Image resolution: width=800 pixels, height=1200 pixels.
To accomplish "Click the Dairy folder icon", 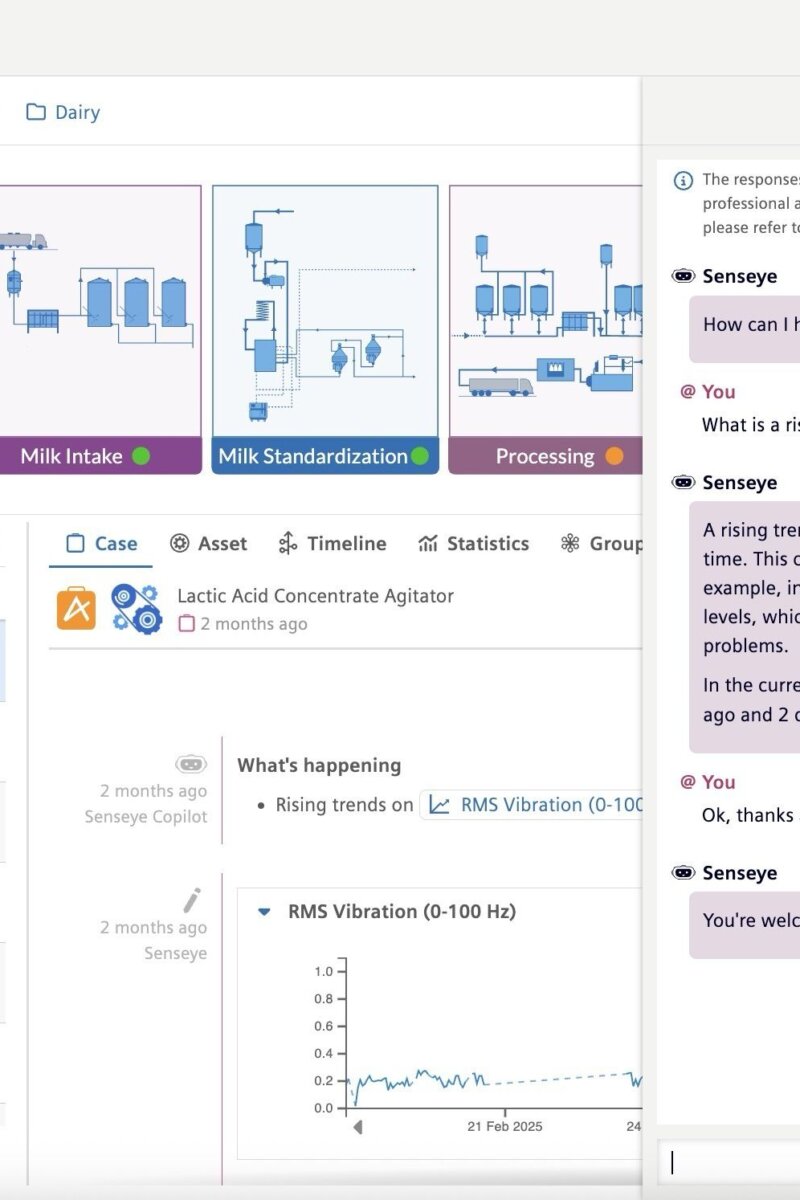I will click(36, 112).
